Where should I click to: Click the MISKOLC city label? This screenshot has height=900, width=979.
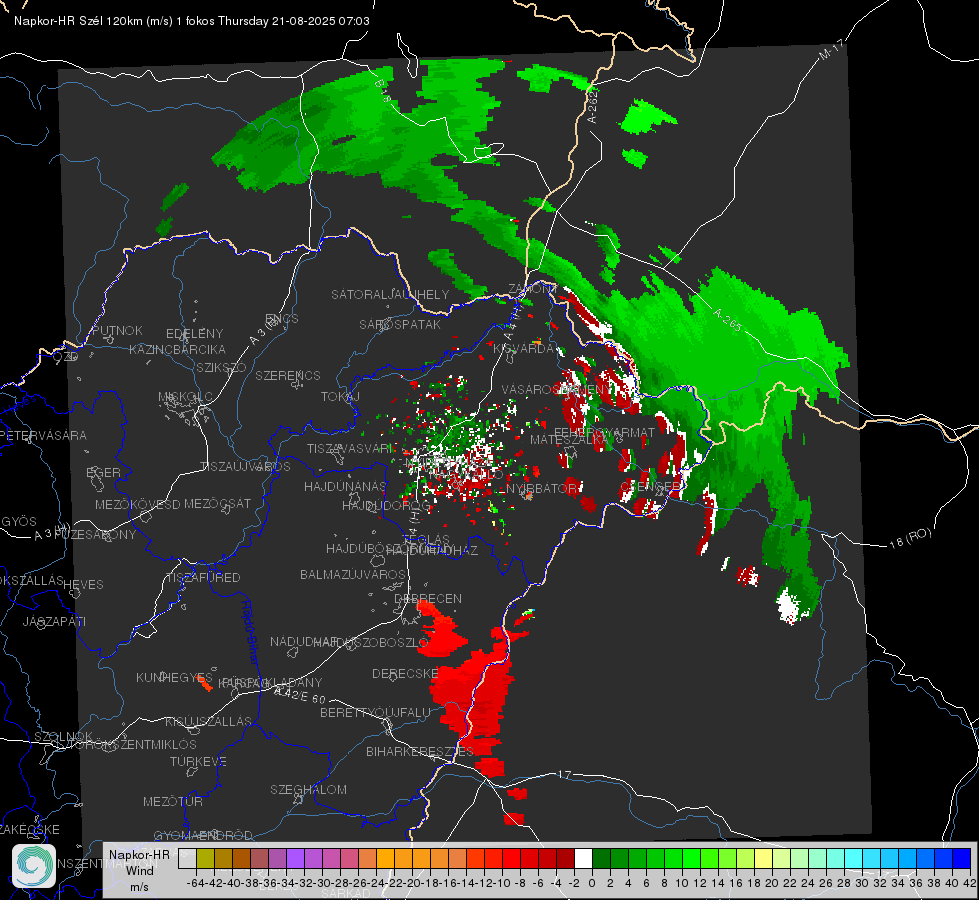(x=185, y=397)
